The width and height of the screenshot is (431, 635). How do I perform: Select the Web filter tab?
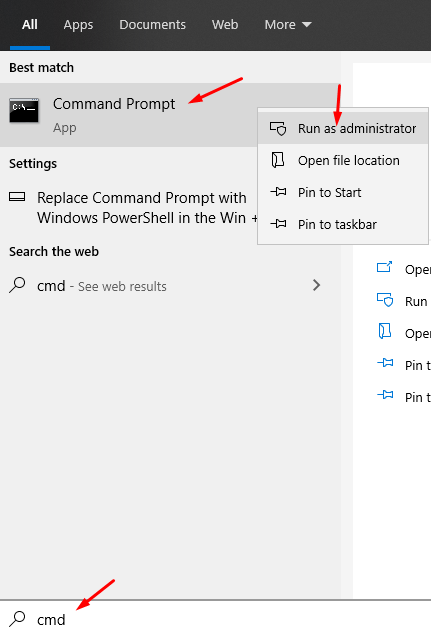point(225,25)
